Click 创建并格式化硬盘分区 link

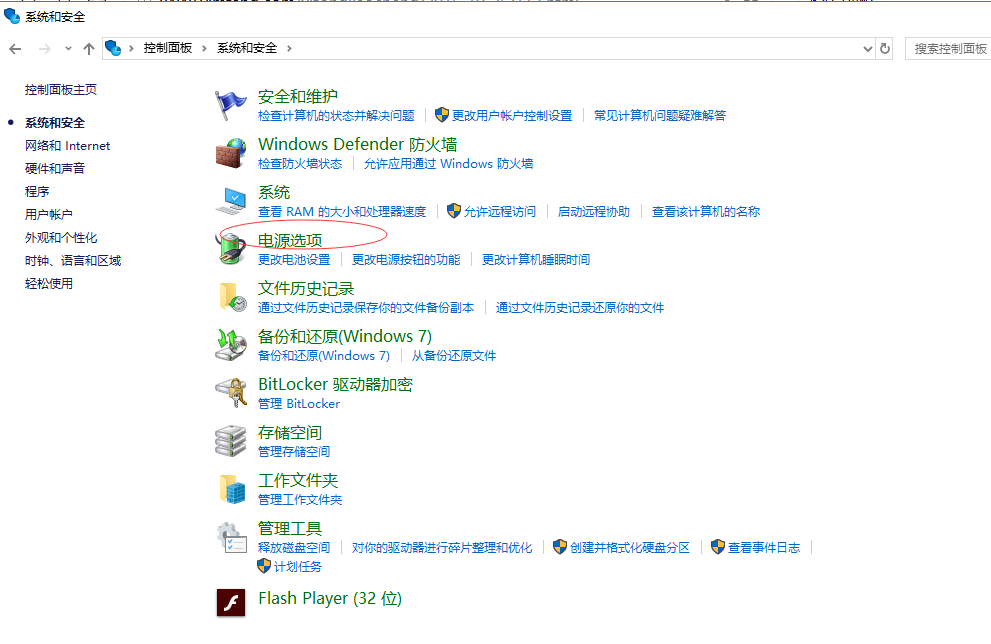point(629,548)
